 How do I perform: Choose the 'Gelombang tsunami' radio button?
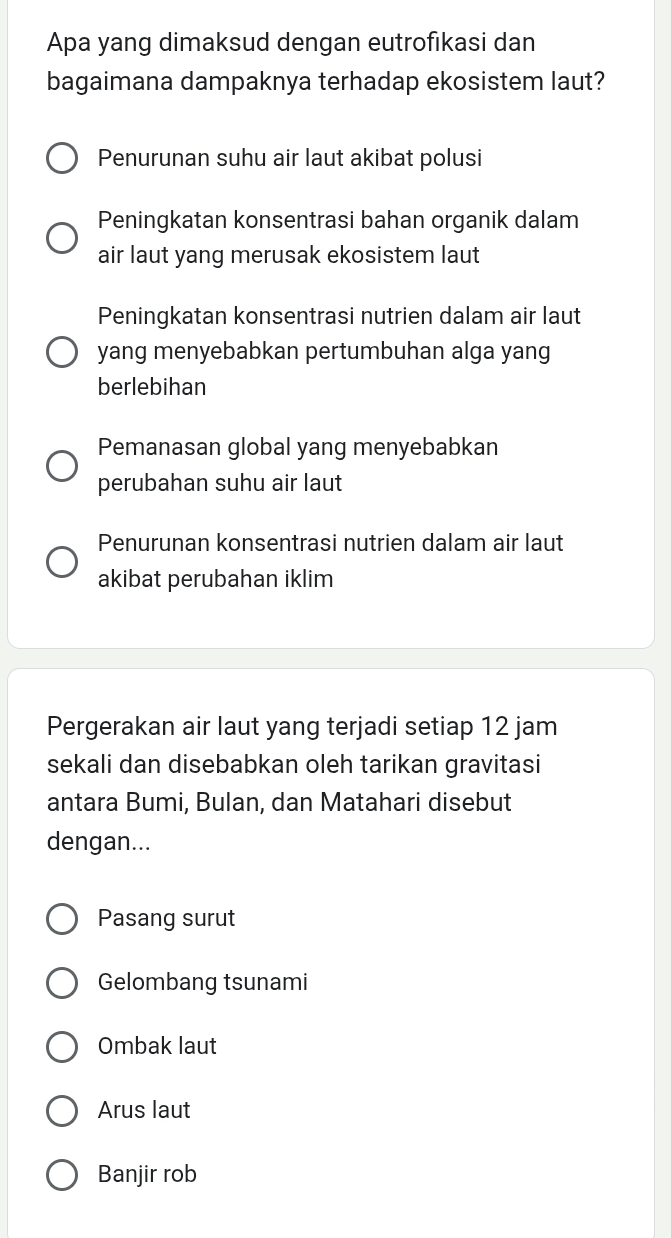click(62, 983)
